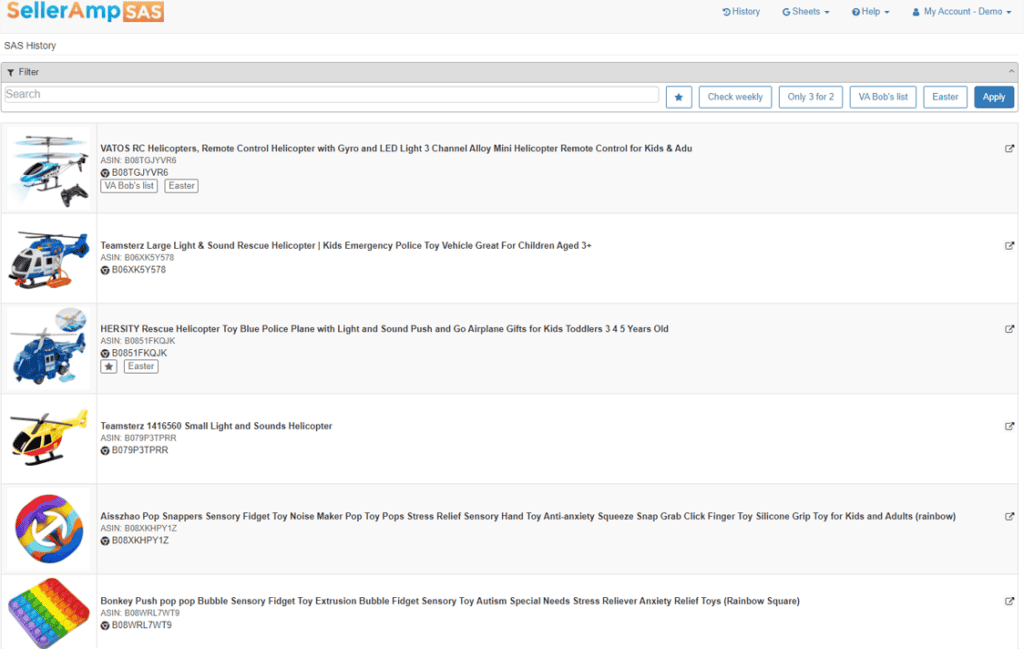The width and height of the screenshot is (1024, 649).
Task: Click VA Bob's list tag on VATOS row
Action: coord(129,186)
